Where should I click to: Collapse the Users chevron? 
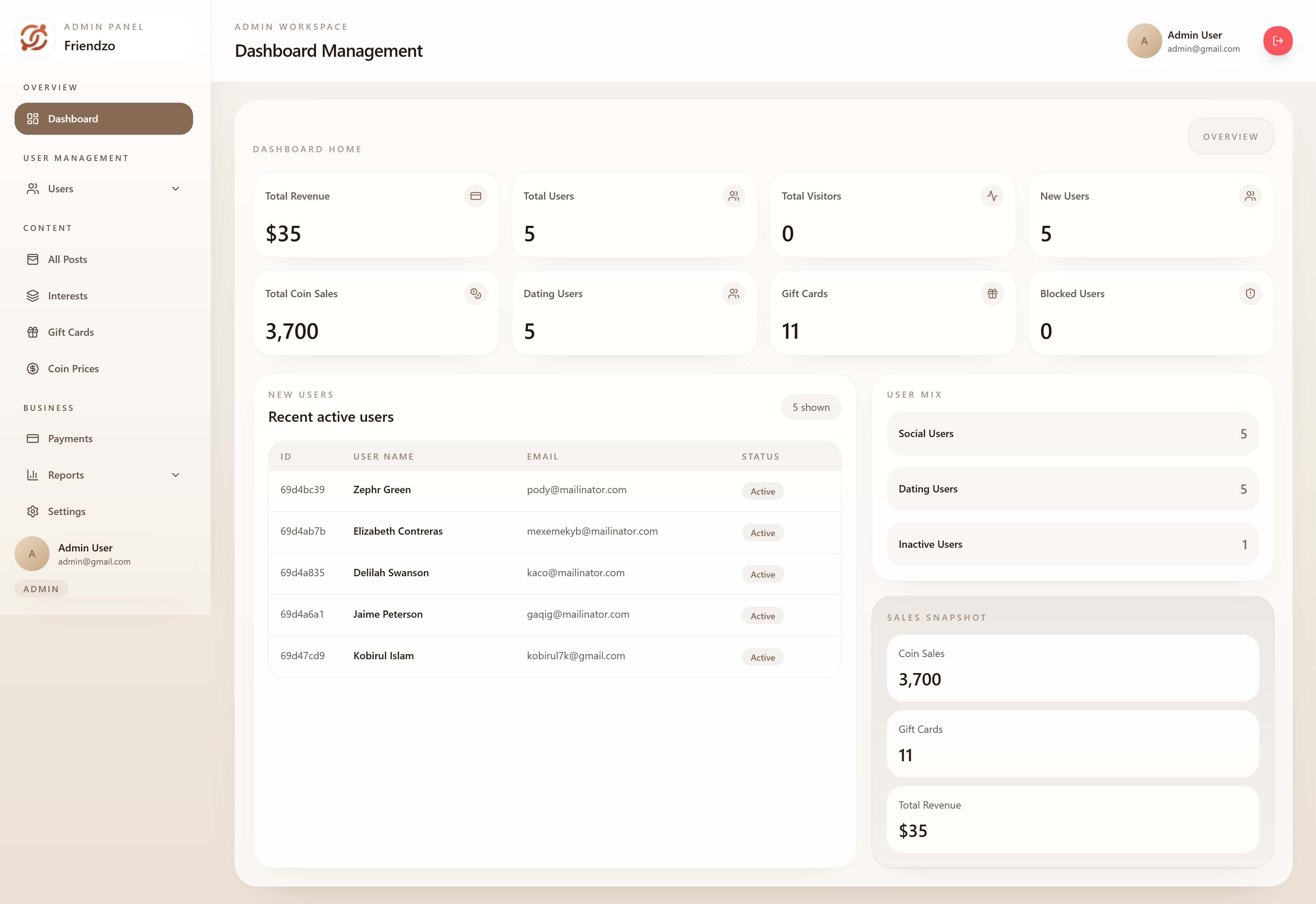coord(176,189)
